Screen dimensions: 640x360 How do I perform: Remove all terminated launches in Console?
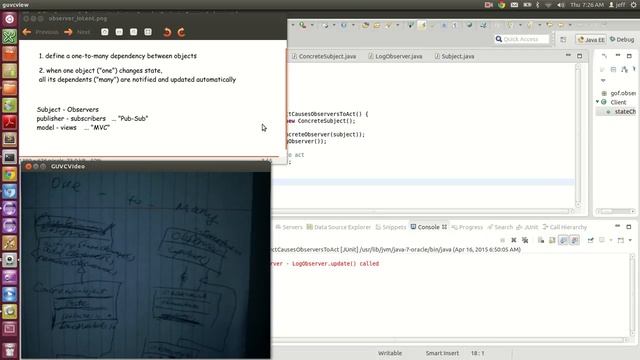[525, 240]
